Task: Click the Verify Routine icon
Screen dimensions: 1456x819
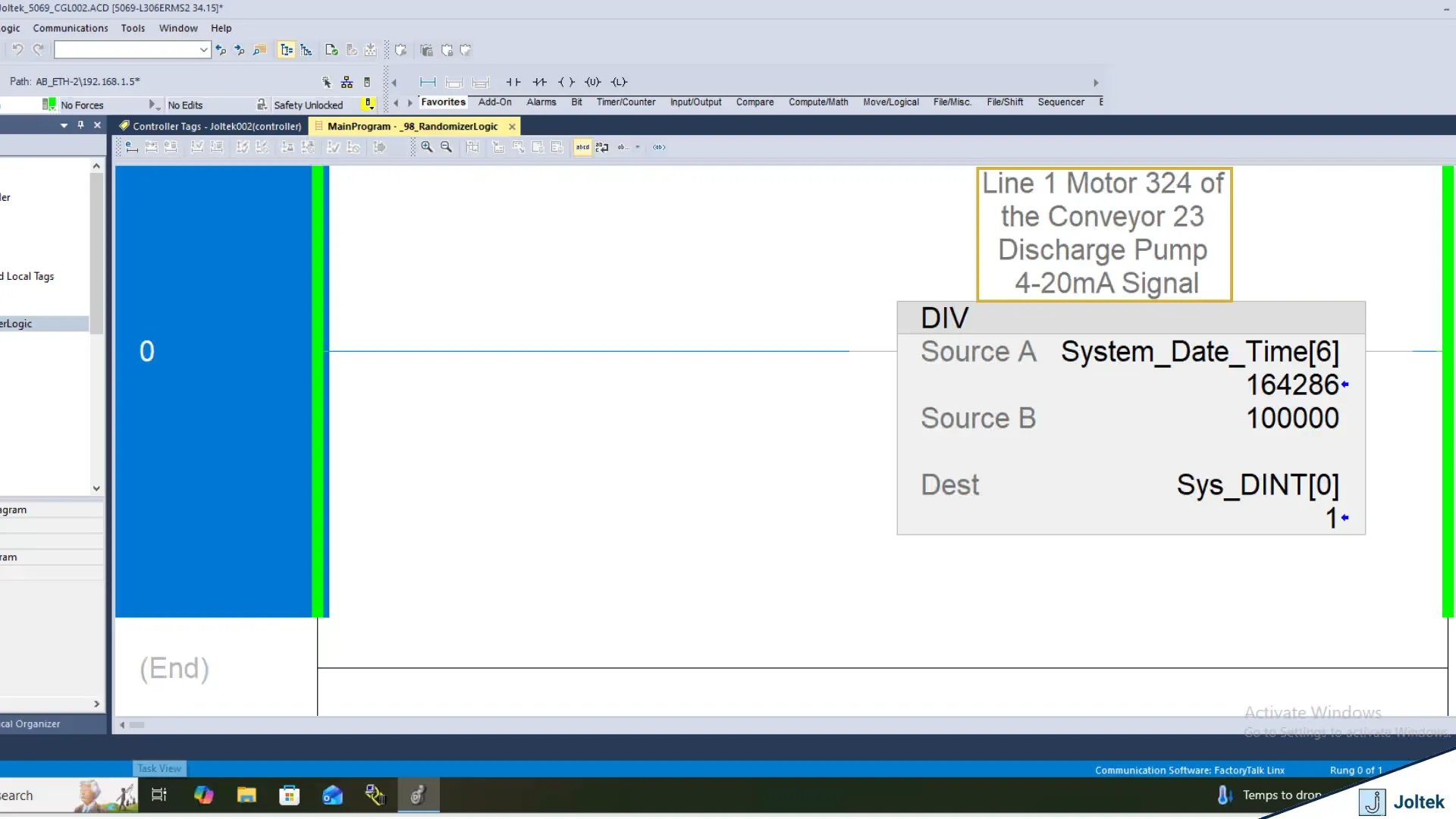Action: (331, 50)
